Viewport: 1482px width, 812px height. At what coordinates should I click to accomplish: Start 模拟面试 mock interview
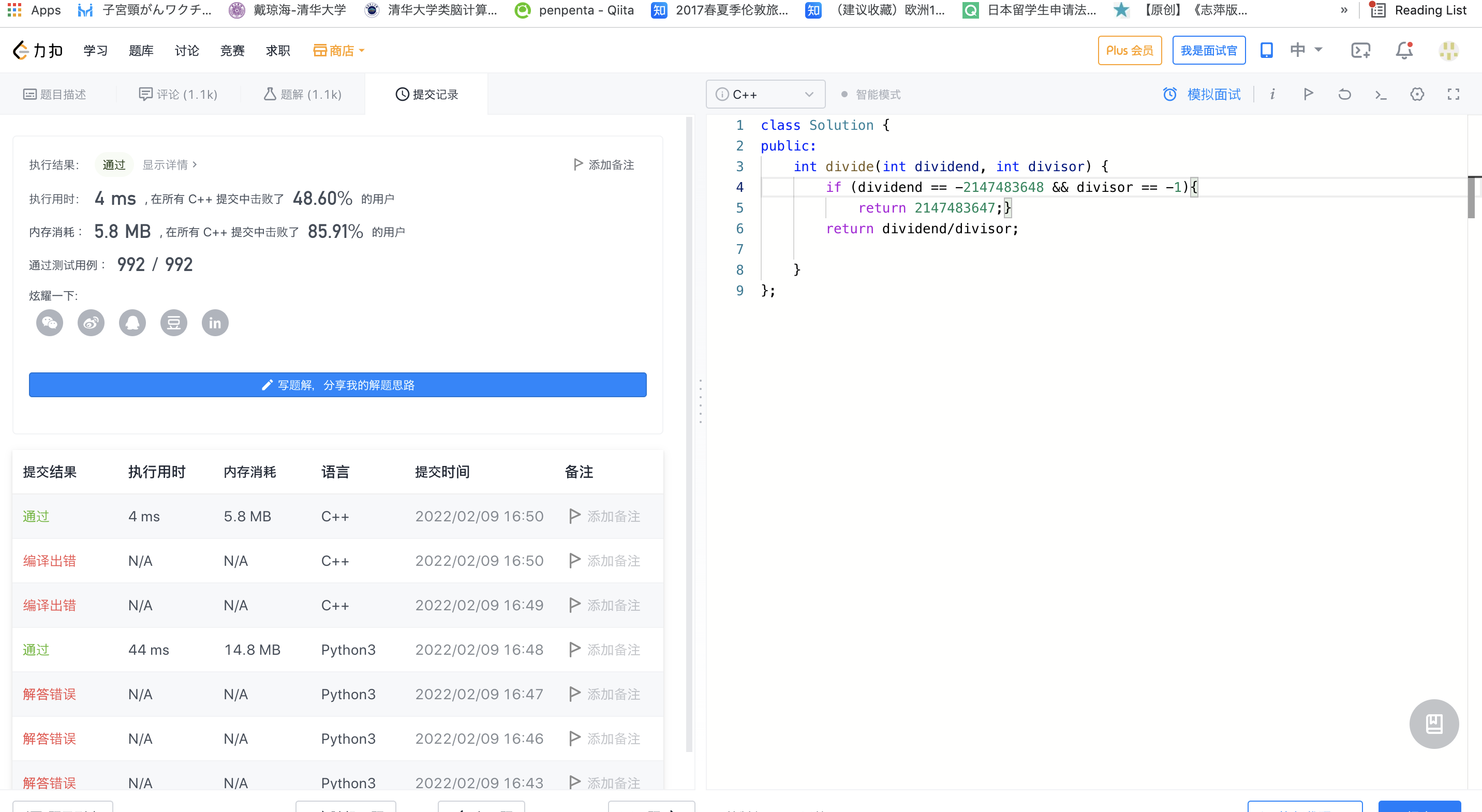click(1201, 94)
